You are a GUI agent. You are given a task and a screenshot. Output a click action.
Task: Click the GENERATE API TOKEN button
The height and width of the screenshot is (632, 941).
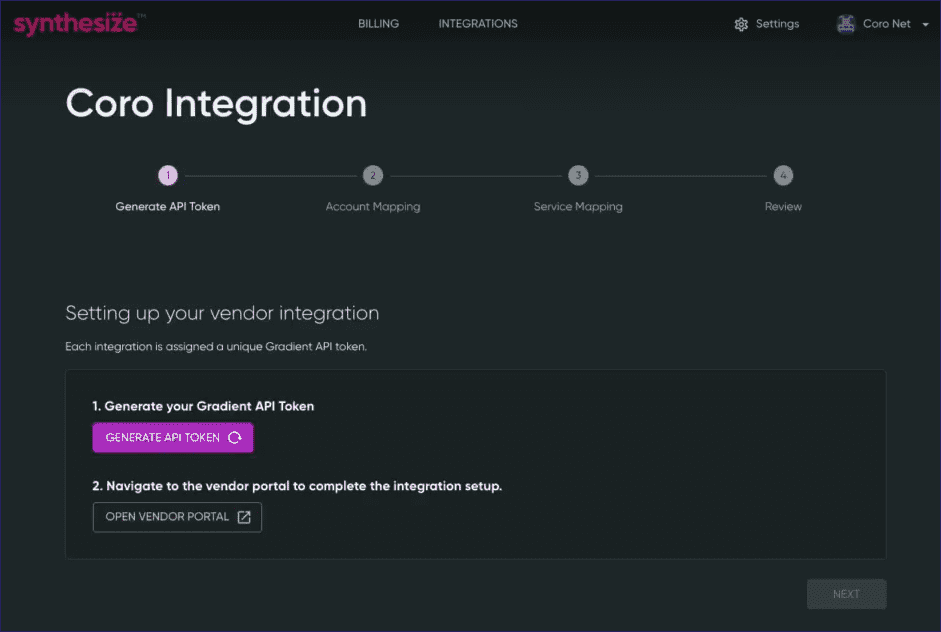tap(172, 437)
